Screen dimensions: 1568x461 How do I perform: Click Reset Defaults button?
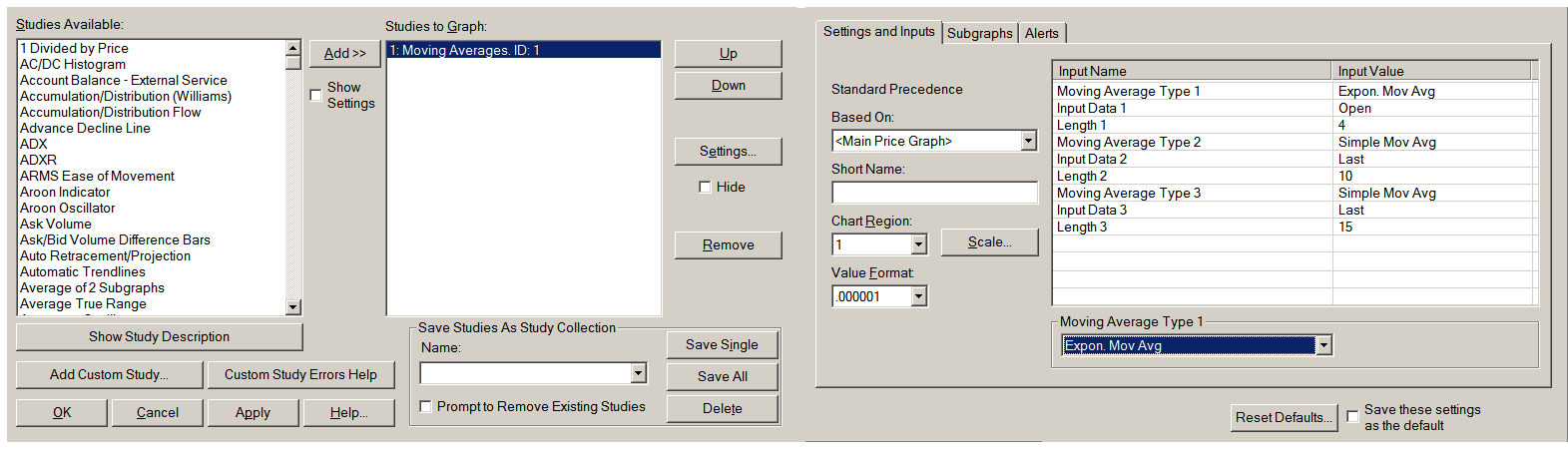click(x=1283, y=417)
